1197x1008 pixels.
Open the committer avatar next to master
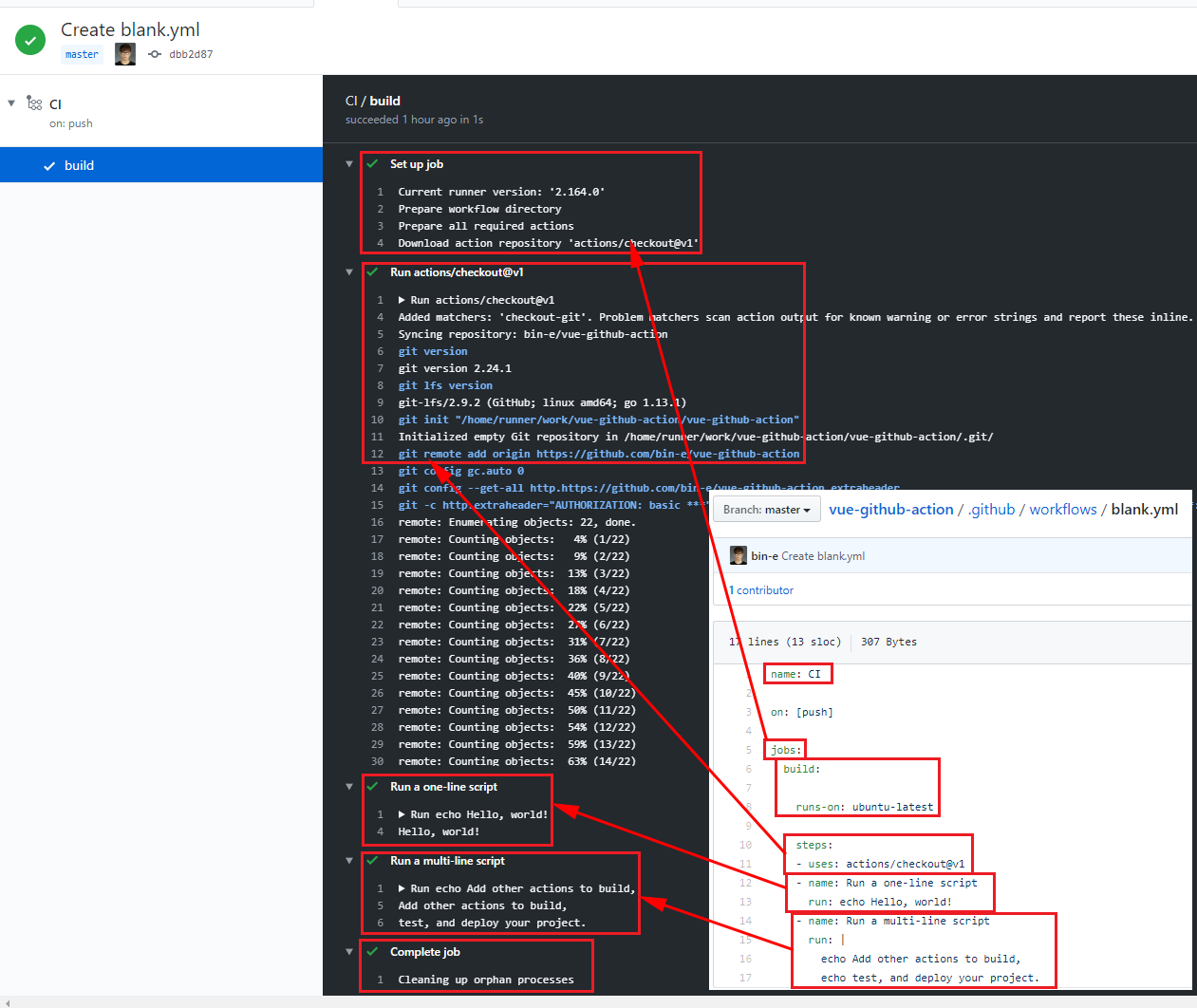point(125,54)
